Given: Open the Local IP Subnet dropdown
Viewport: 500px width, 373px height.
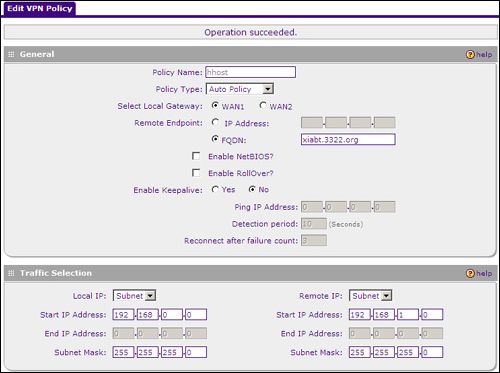Looking at the screenshot, I should [x=134, y=296].
